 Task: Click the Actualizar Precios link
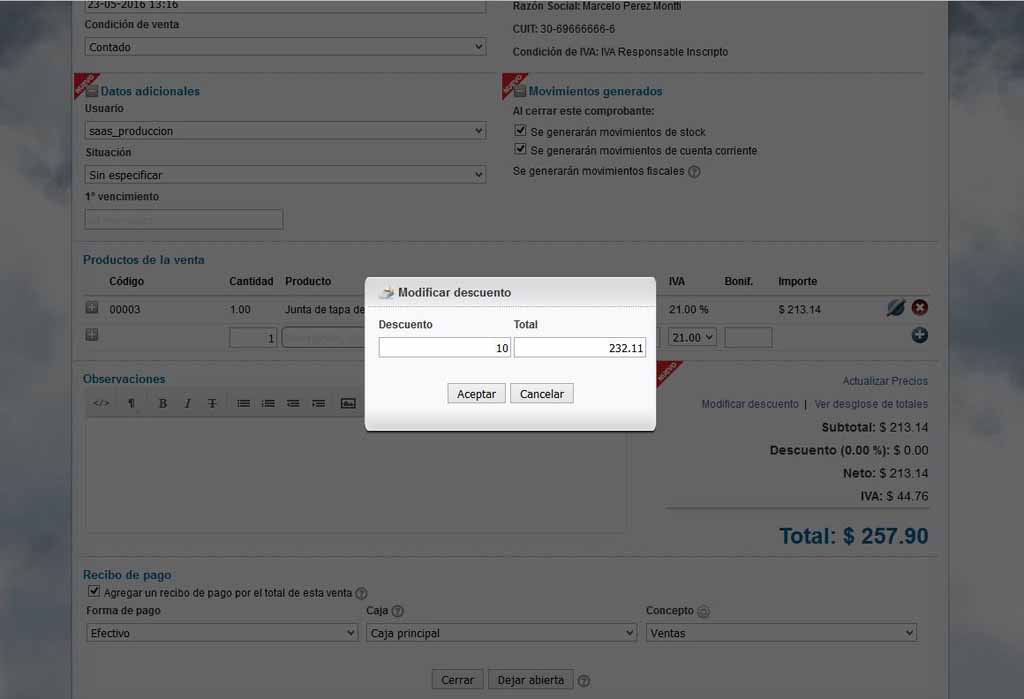(885, 381)
